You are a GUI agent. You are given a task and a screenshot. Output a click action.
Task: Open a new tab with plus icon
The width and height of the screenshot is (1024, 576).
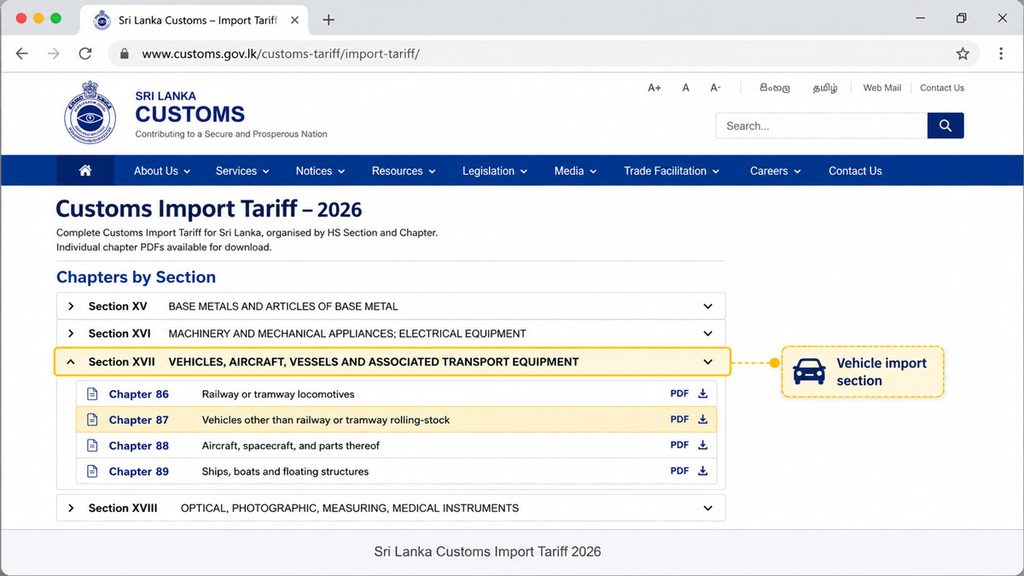click(x=328, y=20)
